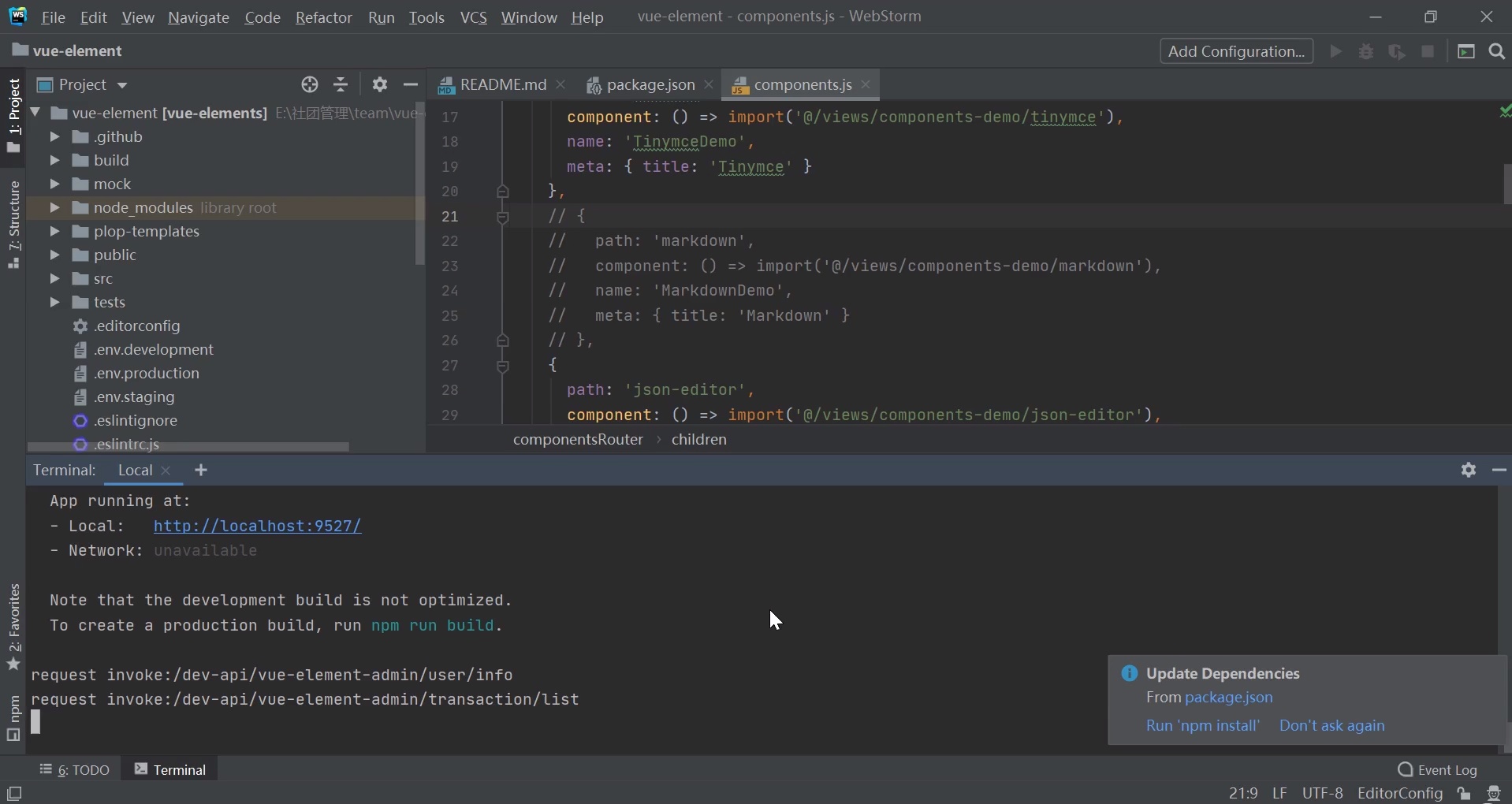Open terminal settings with the gear icon
This screenshot has height=804, width=1512.
coord(1469,471)
